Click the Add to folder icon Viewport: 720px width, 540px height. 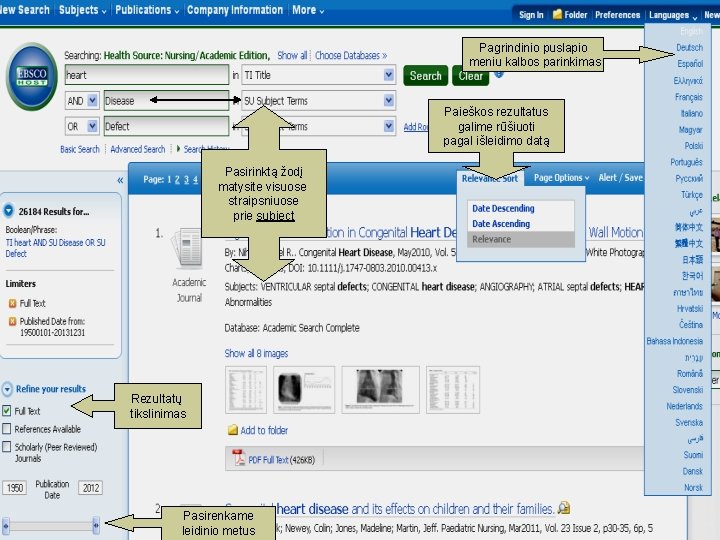pos(233,430)
